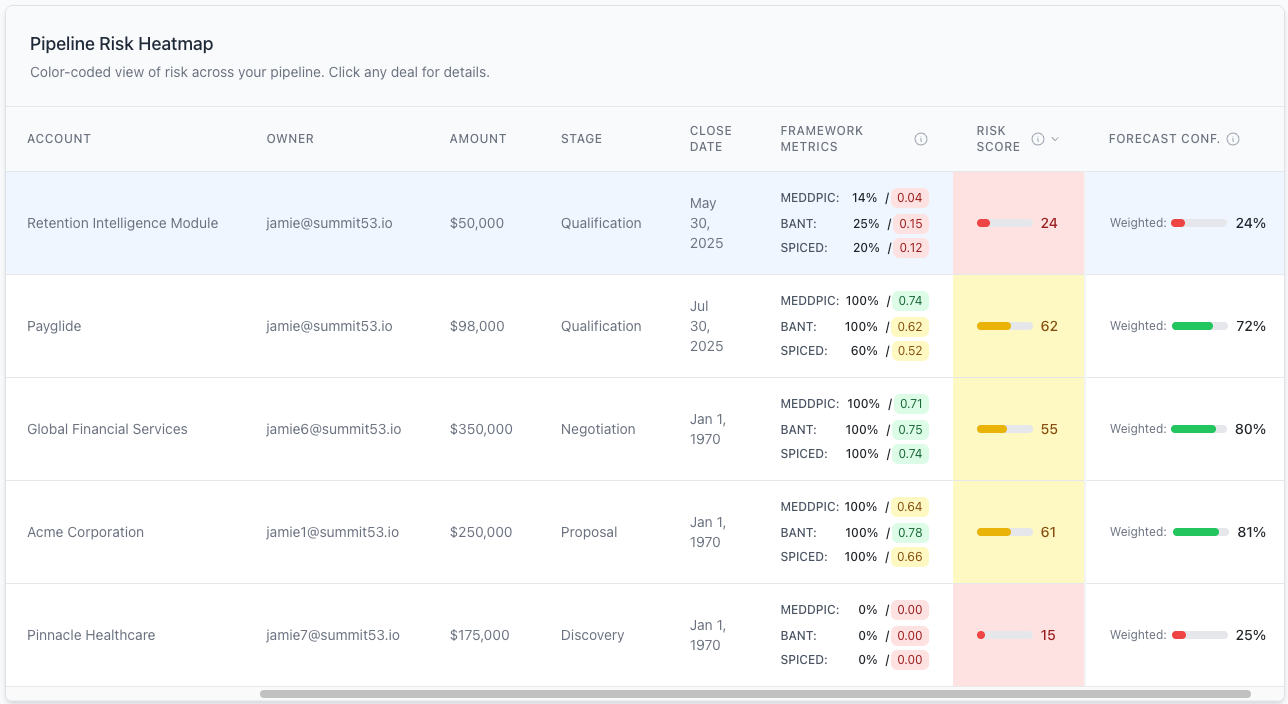Open Pinnacle Healthcare deal details

(90, 635)
